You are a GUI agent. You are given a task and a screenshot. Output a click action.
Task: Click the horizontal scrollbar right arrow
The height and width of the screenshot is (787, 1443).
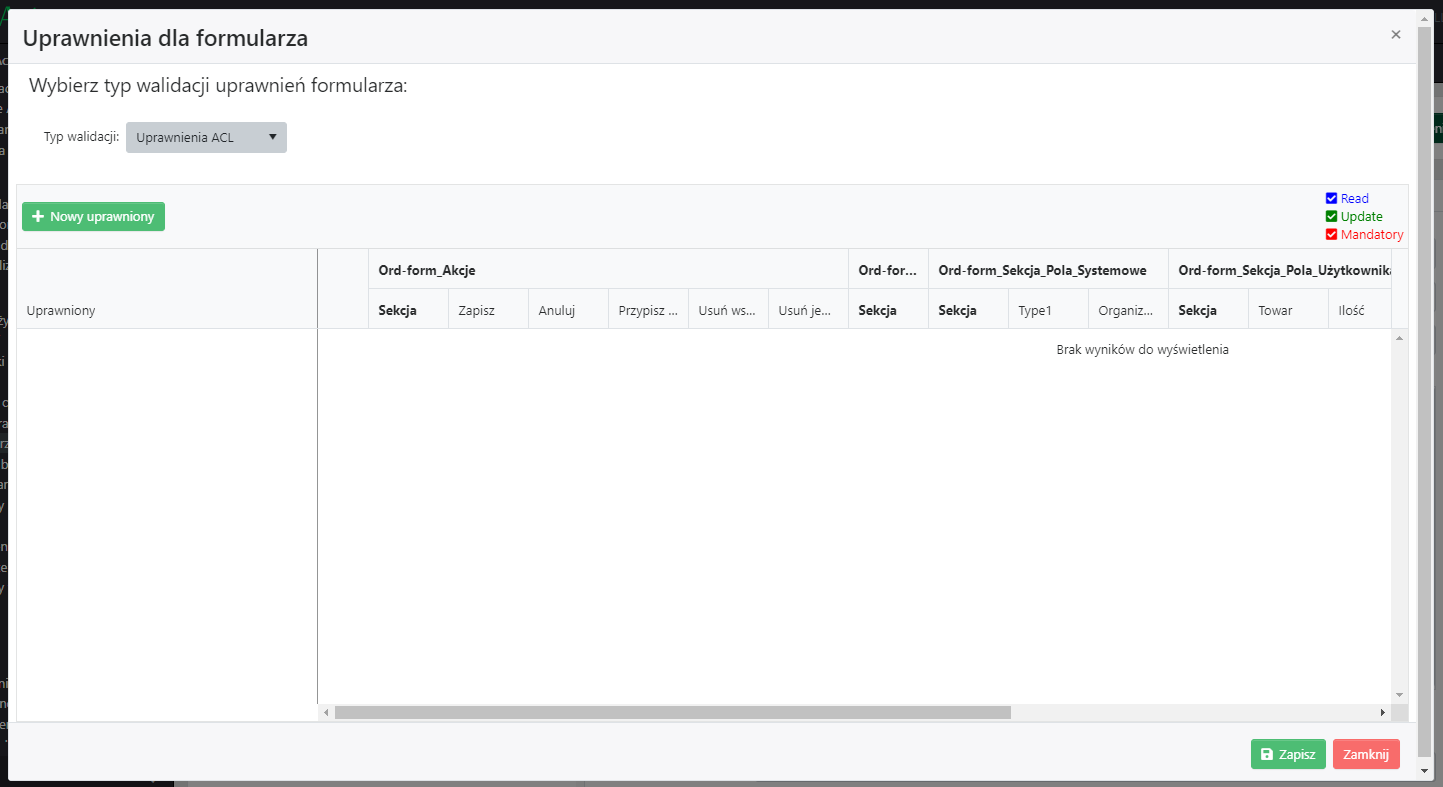1383,713
